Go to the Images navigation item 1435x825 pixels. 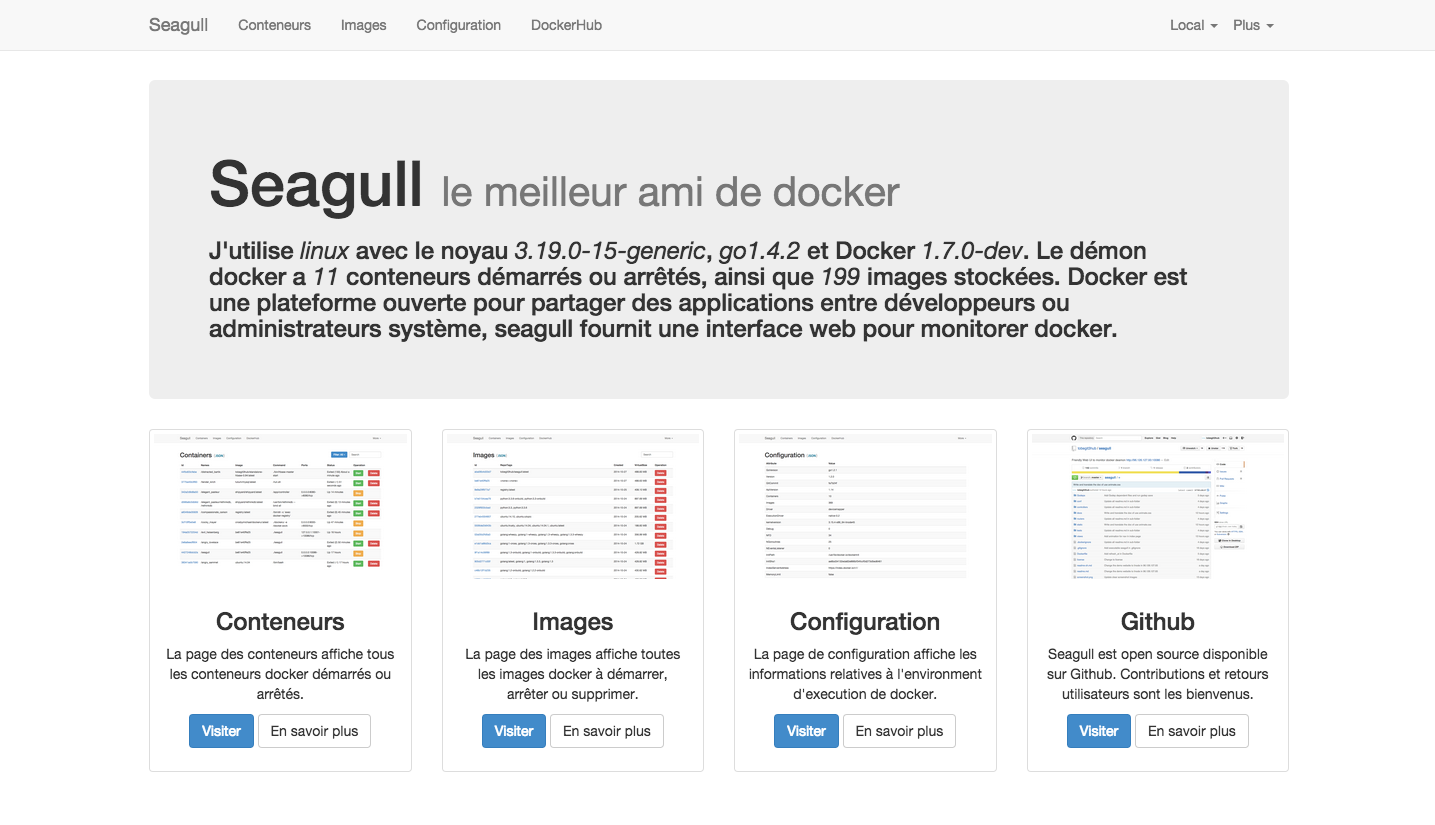(363, 25)
